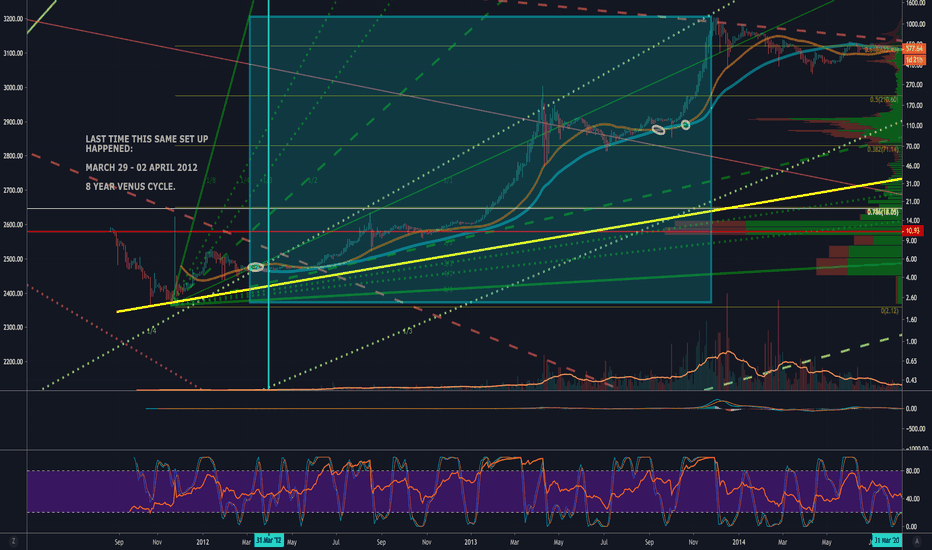
Task: Select the white ellipse marker near March 2012
Action: pyautogui.click(x=256, y=268)
